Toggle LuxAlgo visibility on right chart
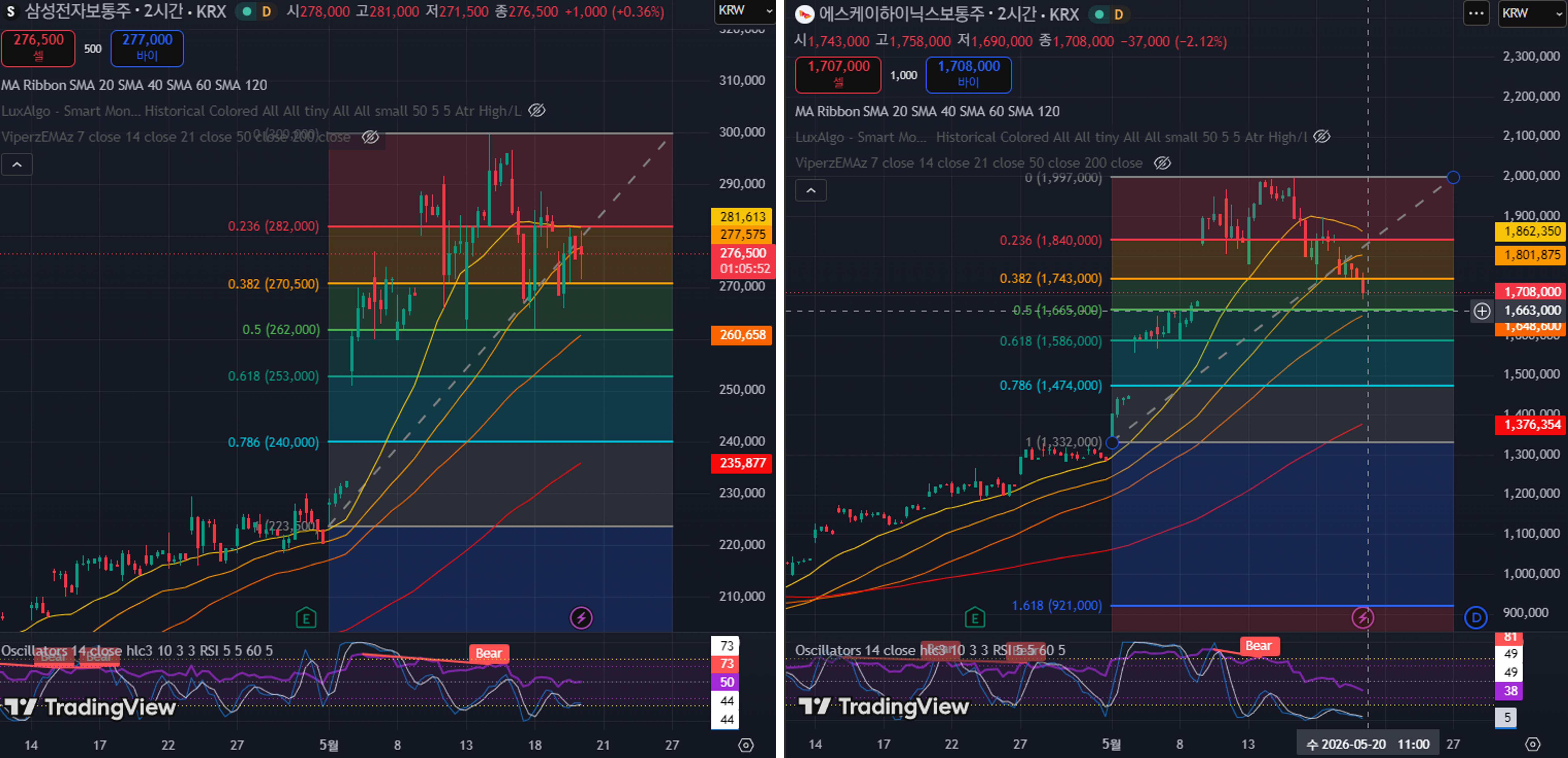The height and width of the screenshot is (758, 1568). pyautogui.click(x=1321, y=136)
